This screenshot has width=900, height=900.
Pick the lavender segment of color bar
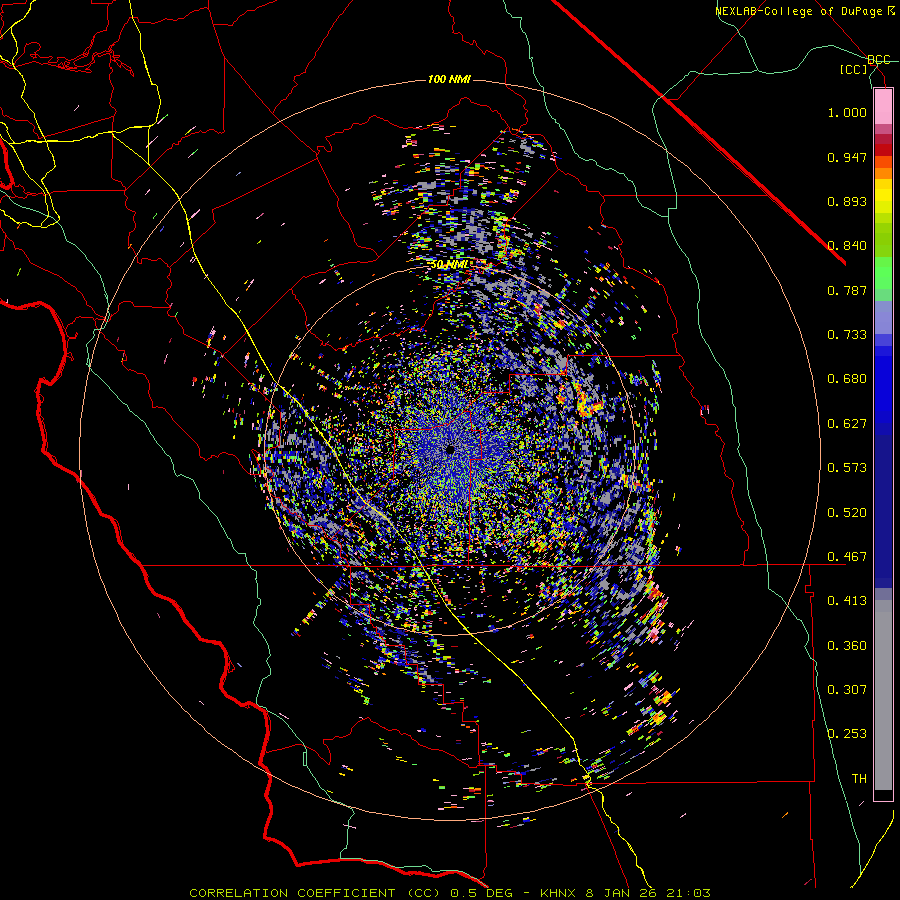click(883, 317)
